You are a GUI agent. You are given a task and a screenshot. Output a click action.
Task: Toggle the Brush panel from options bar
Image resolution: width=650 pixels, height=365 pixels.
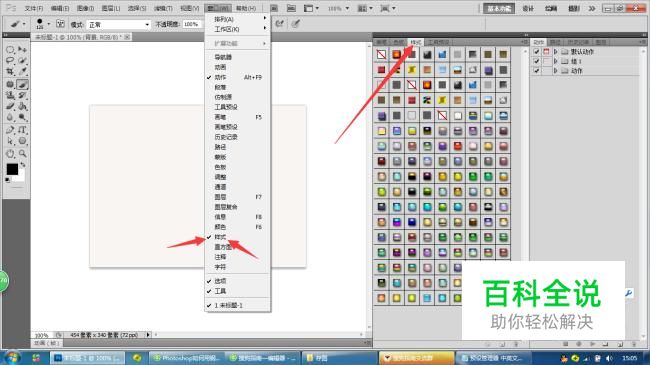point(60,24)
